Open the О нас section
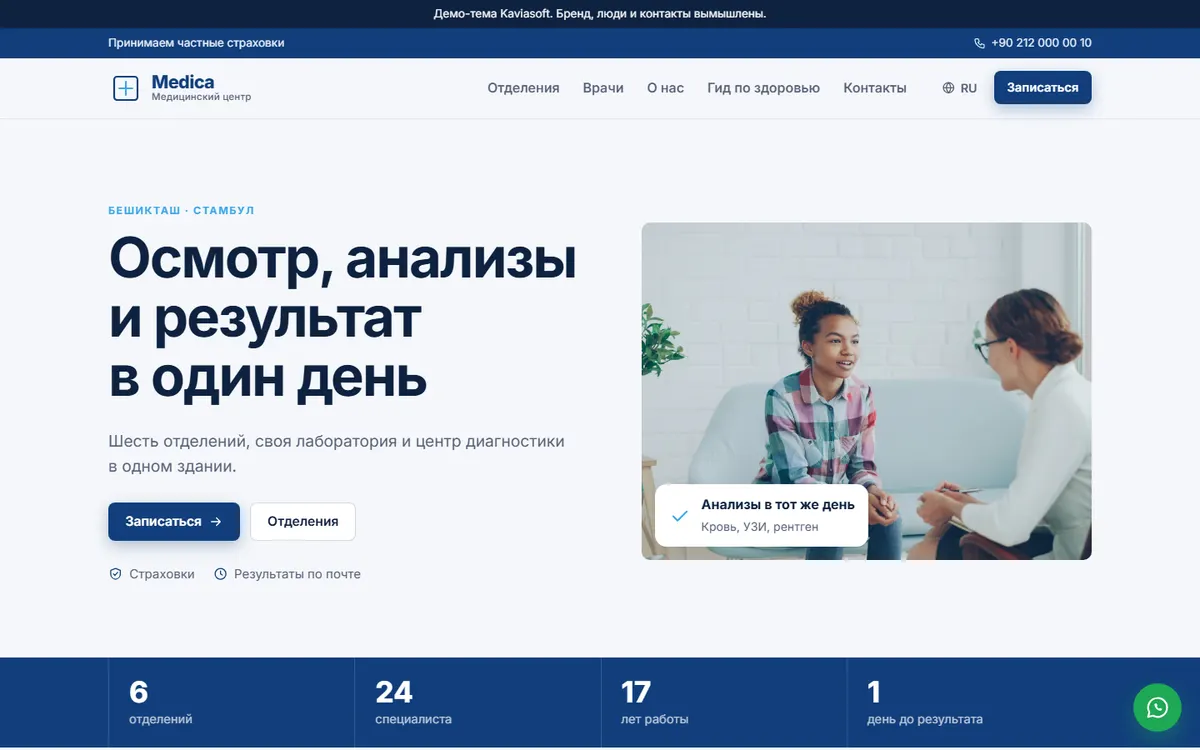This screenshot has height=750, width=1200. pyautogui.click(x=665, y=88)
